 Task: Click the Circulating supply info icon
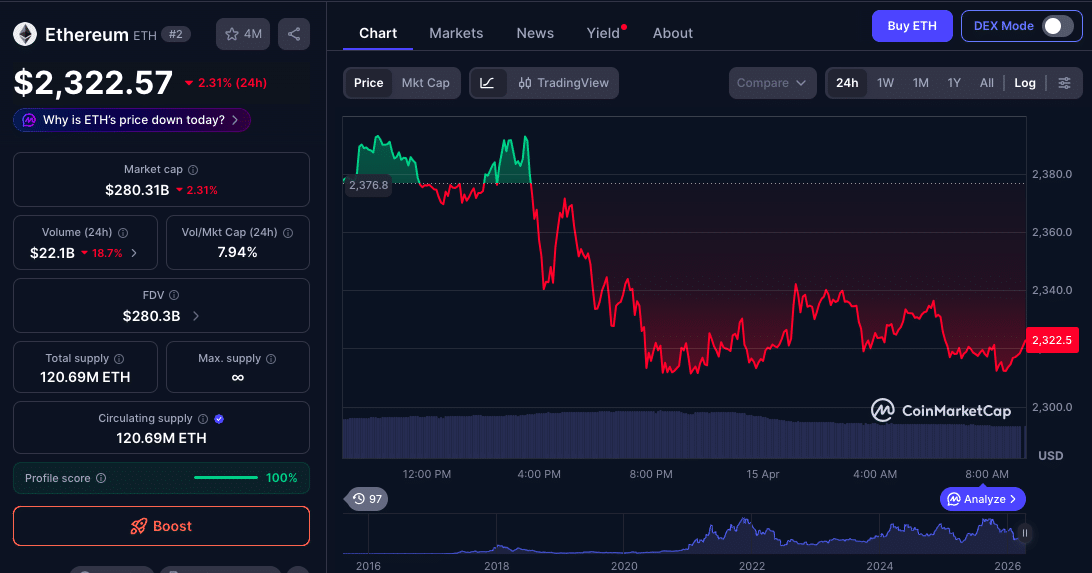[203, 418]
